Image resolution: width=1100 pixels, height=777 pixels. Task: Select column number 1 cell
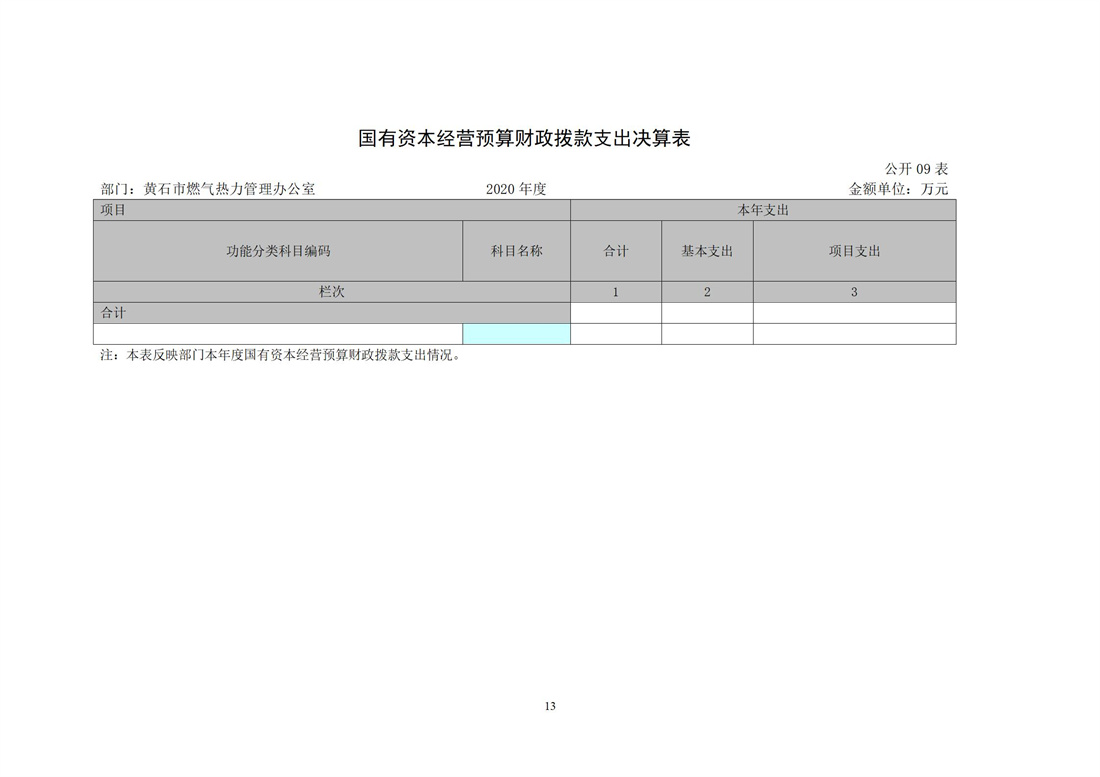(x=616, y=292)
